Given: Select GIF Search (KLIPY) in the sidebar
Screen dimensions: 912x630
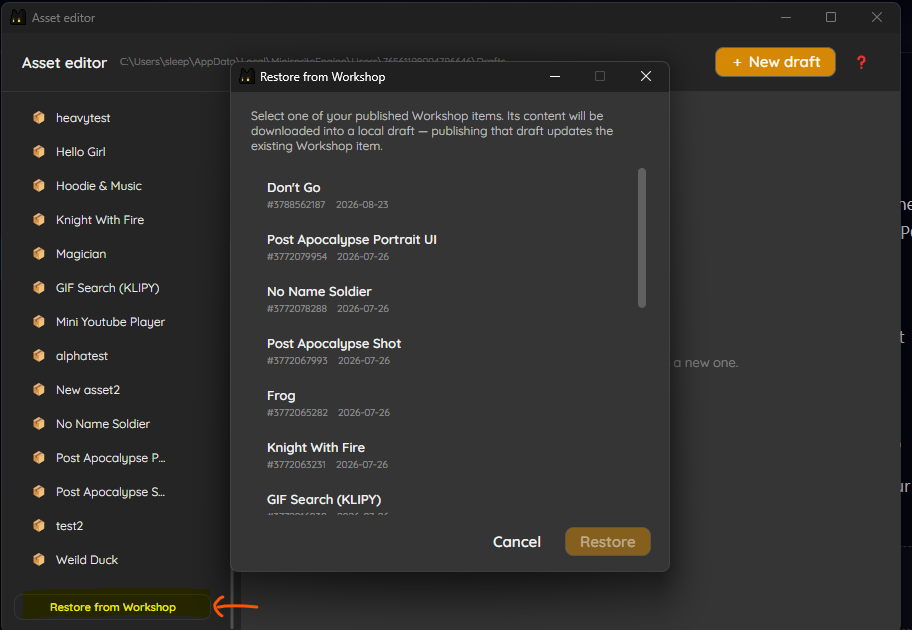Looking at the screenshot, I should coord(108,287).
